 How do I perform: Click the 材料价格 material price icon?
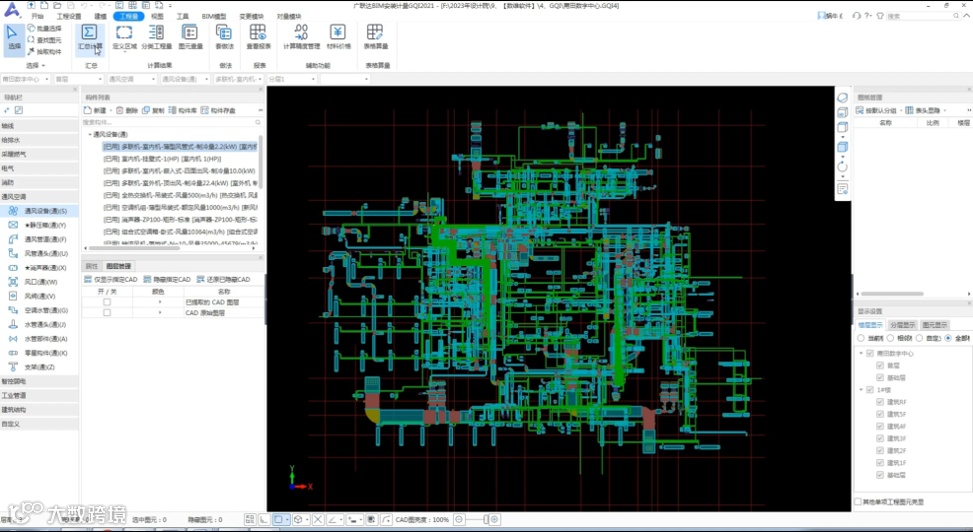click(x=339, y=34)
